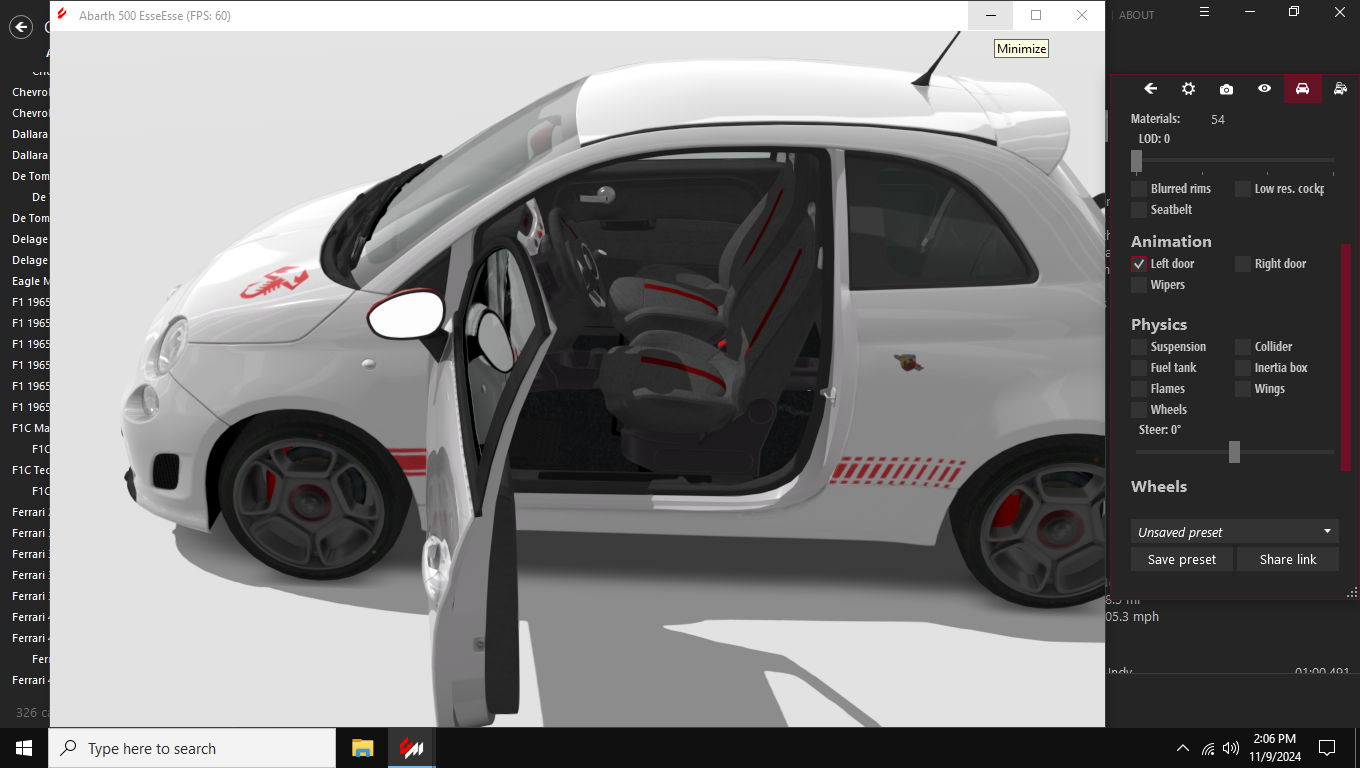The height and width of the screenshot is (768, 1360).
Task: Show hidden system tray icons
Action: point(1182,748)
